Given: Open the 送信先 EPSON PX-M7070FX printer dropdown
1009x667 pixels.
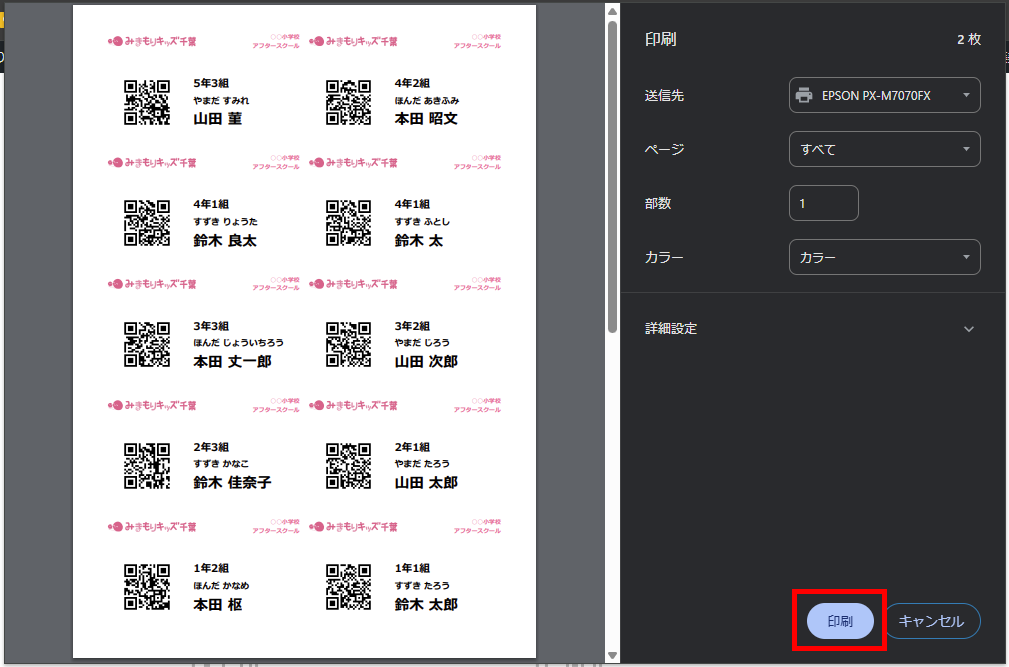Looking at the screenshot, I should tap(884, 96).
